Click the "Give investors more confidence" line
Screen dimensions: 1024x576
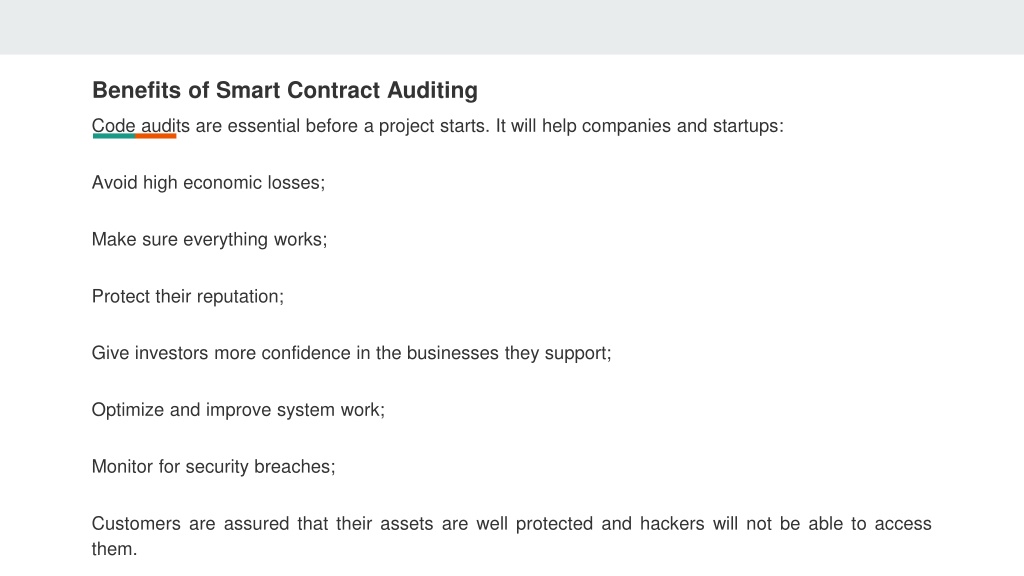pos(351,353)
